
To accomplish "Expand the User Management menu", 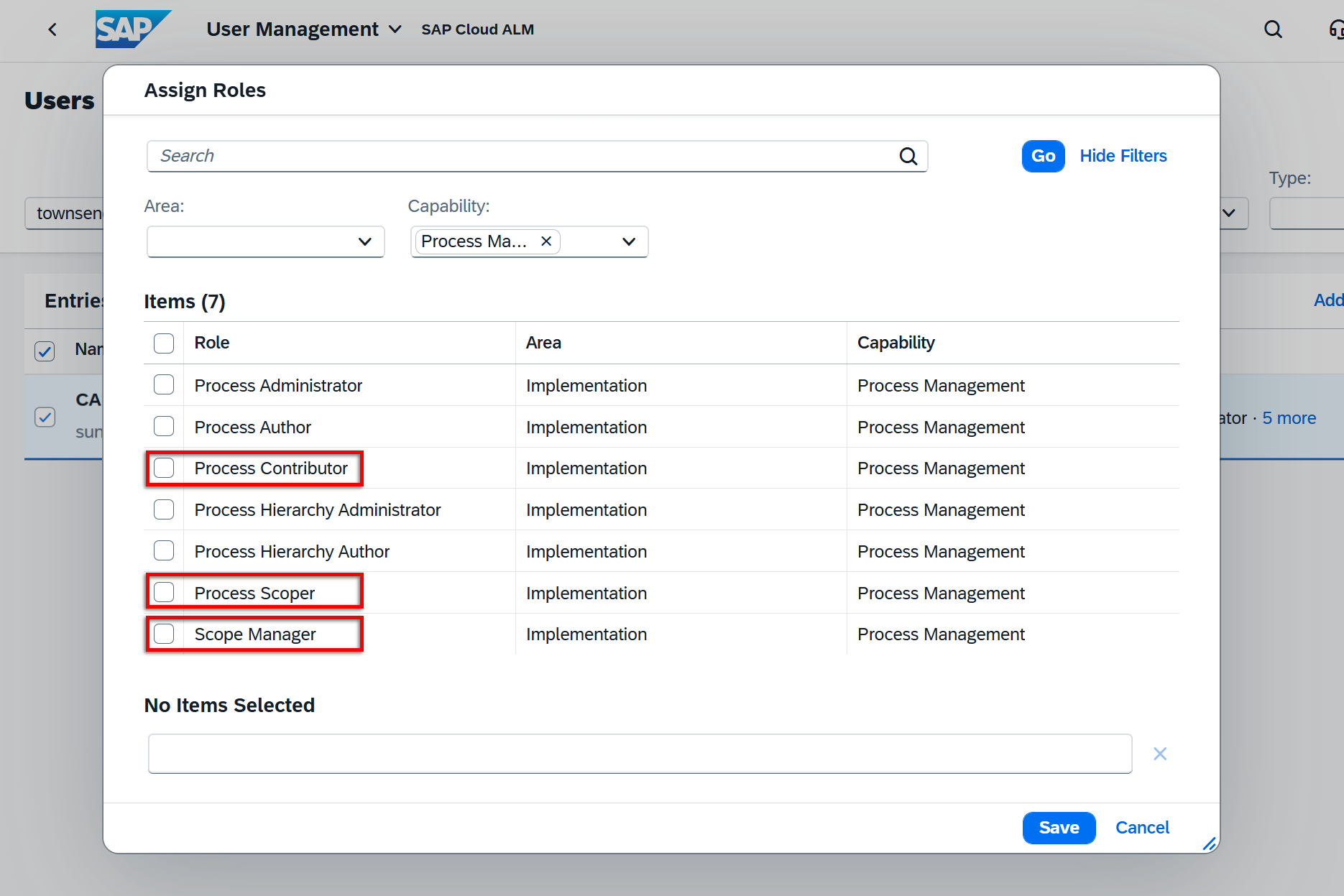I will coord(395,29).
